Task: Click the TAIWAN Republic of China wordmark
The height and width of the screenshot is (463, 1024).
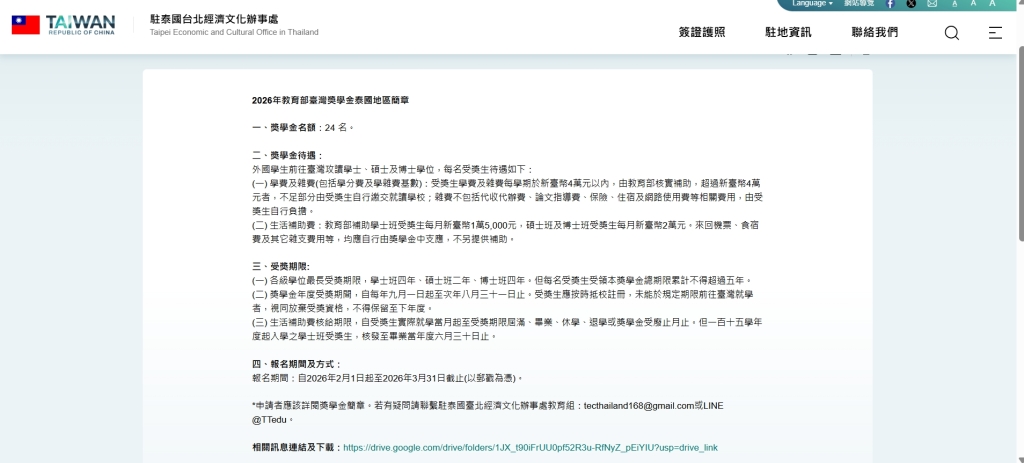Action: tap(80, 25)
